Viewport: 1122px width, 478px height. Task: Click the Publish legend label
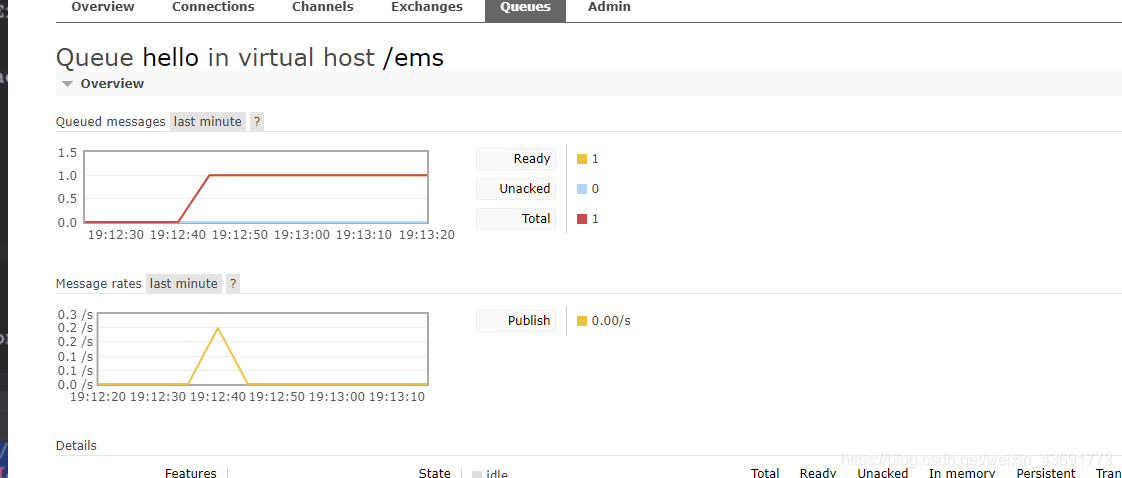[516, 321]
